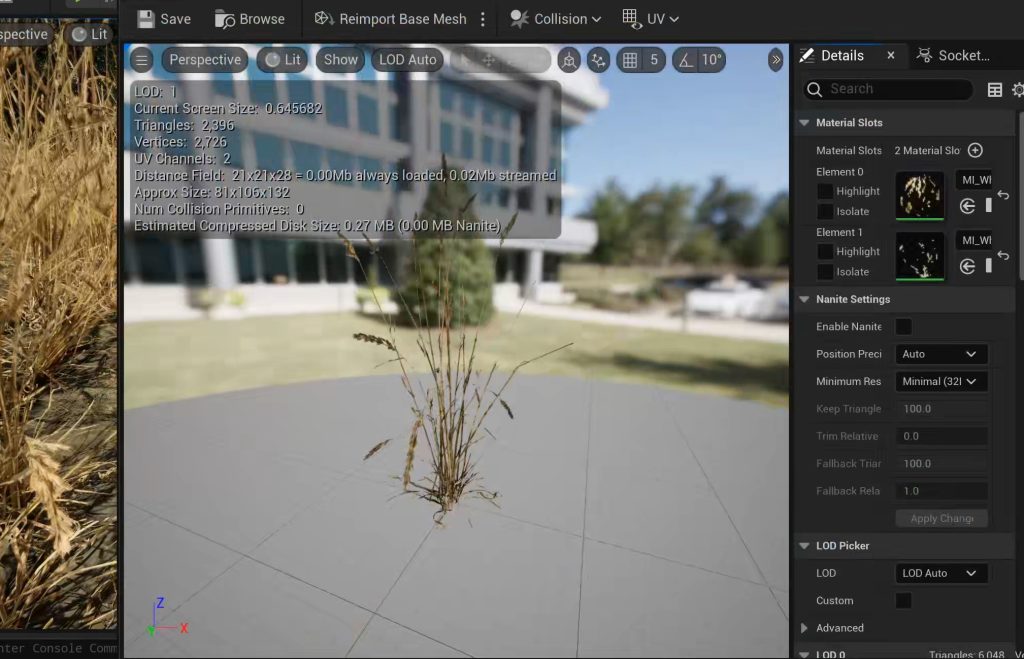Viewport: 1024px width, 659px height.
Task: Open the UV dropdown menu
Action: pos(650,19)
